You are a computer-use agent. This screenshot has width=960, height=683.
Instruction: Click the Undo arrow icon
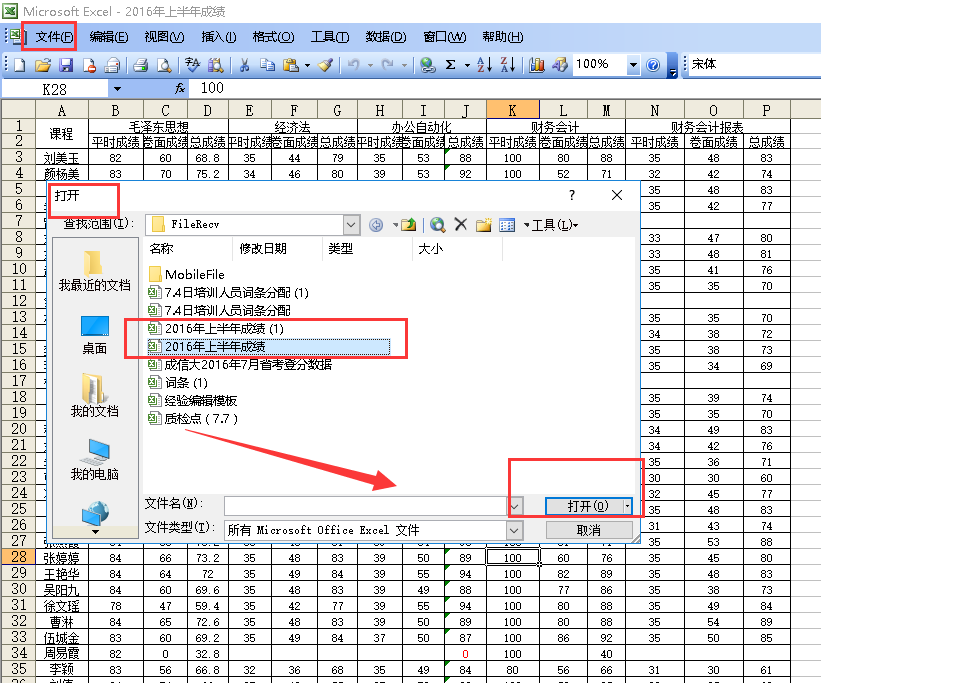coord(353,65)
